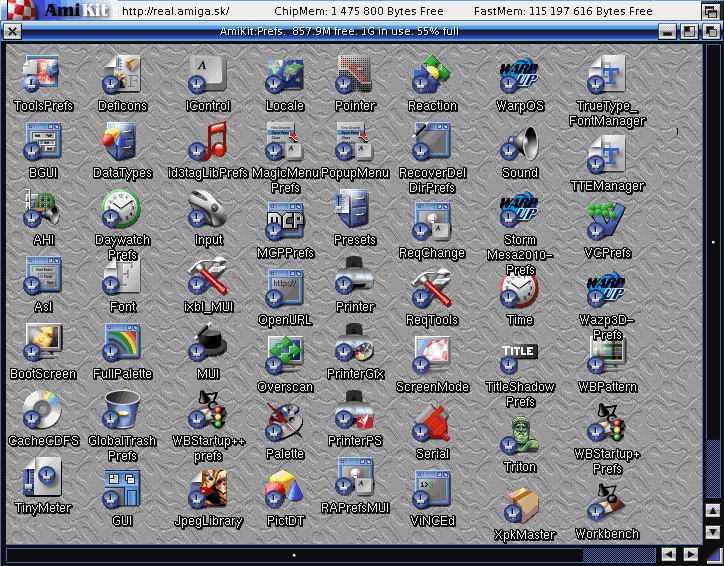Open the ReqTools icon
Image resolution: width=724 pixels, height=566 pixels.
pos(432,288)
